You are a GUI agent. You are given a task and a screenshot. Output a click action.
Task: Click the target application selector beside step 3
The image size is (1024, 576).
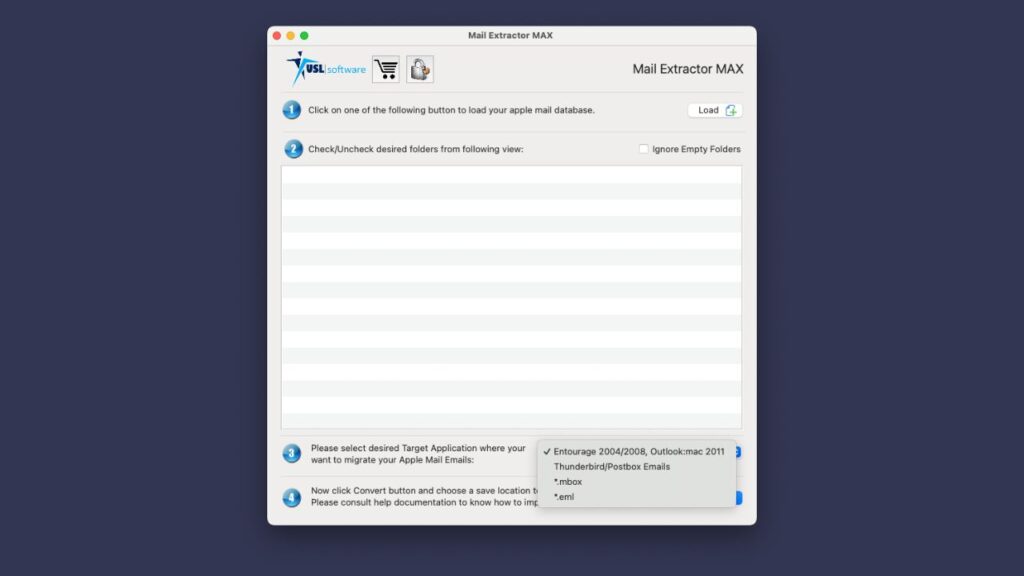[737, 451]
